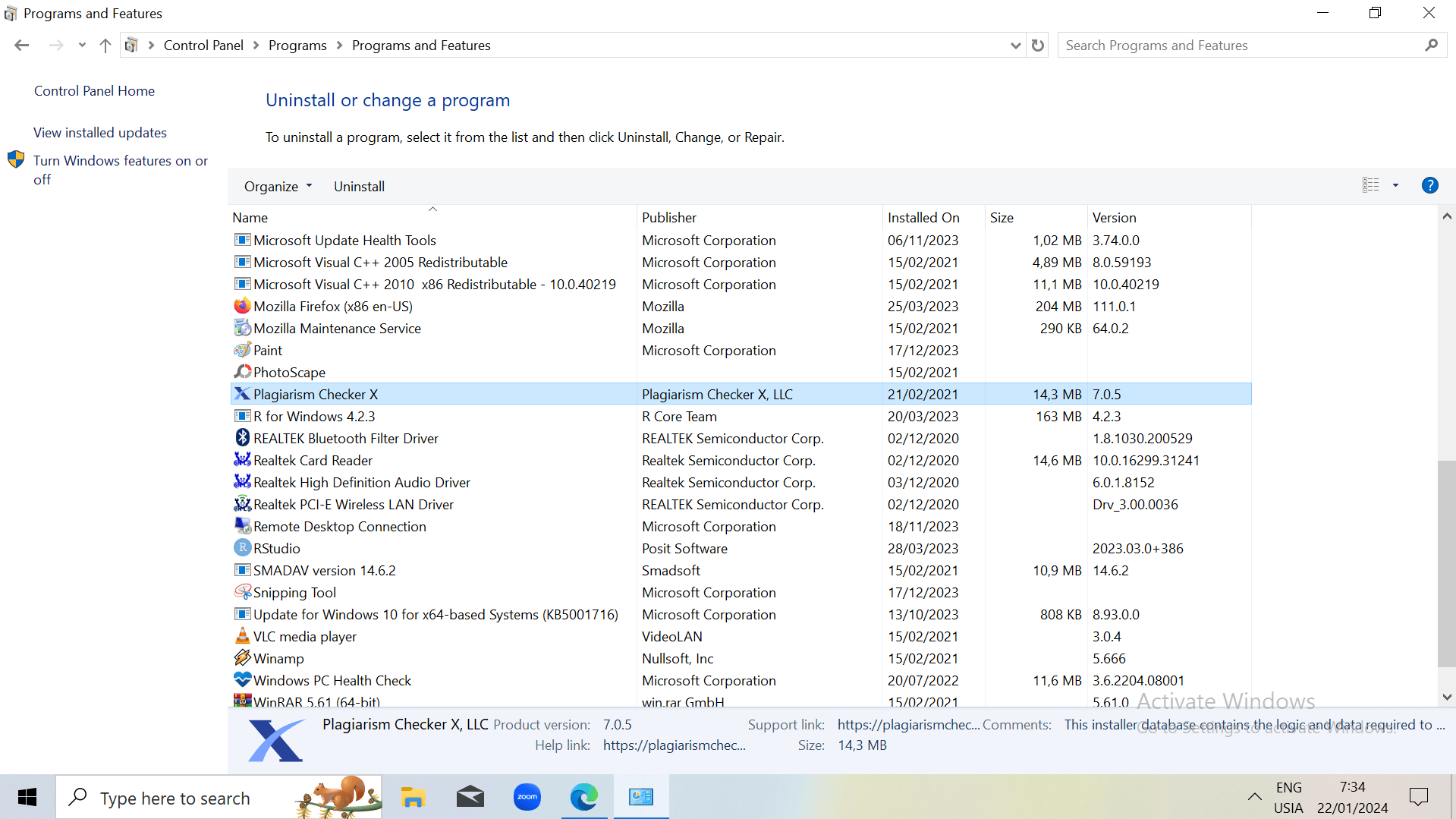
Task: Click the VLC media player cone icon
Action: [242, 636]
